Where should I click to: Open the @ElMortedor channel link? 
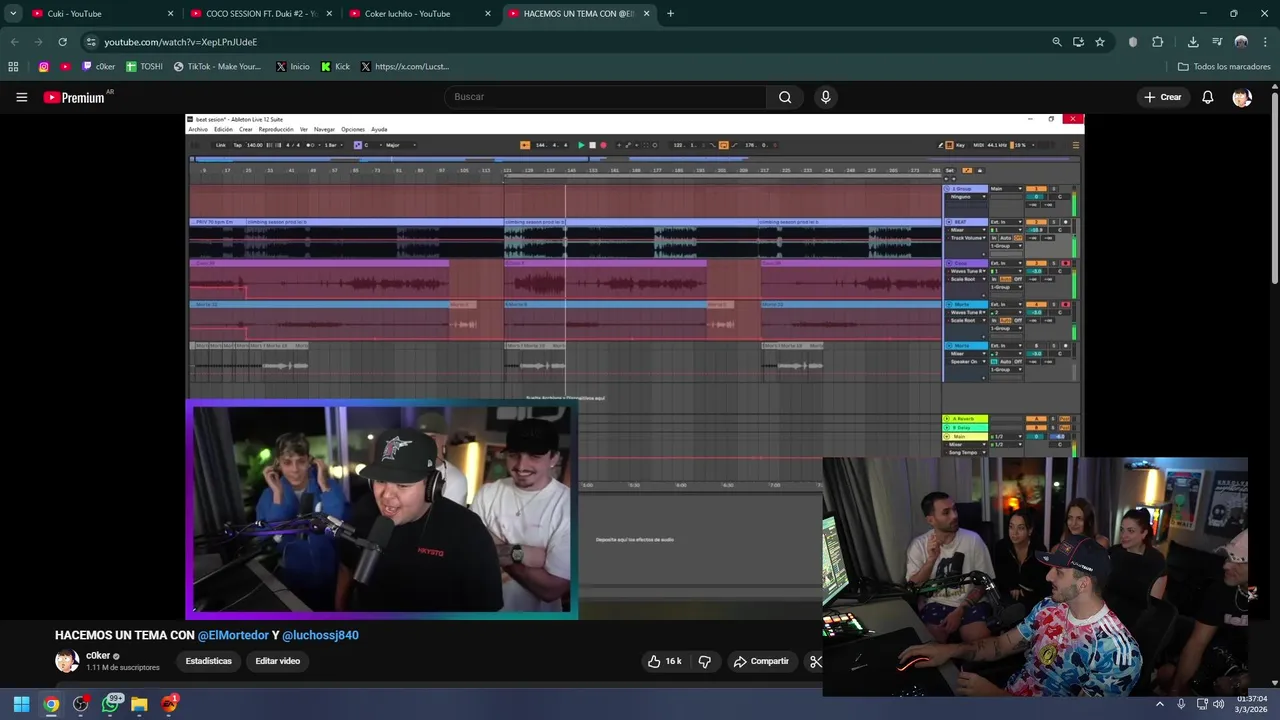click(233, 635)
